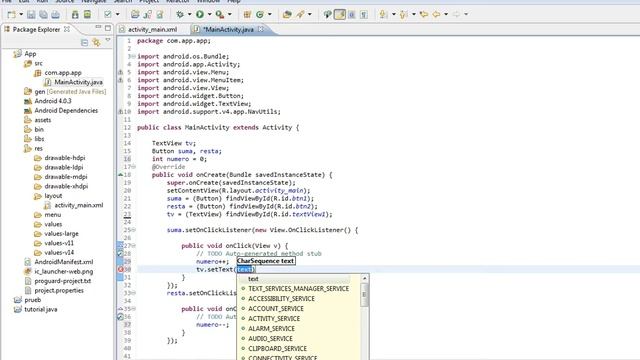Open the Android SDK Manager icon
The image size is (640, 360).
pyautogui.click(x=75, y=15)
